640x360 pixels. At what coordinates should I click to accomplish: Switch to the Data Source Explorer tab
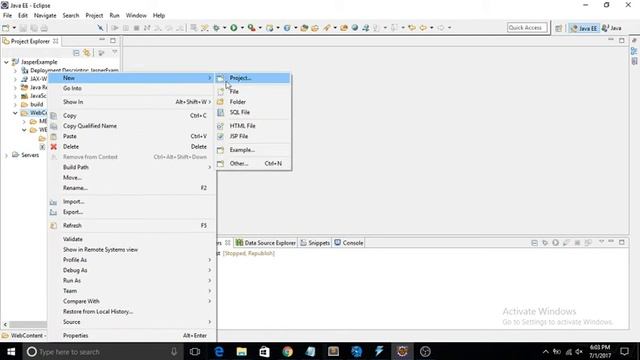click(x=266, y=243)
